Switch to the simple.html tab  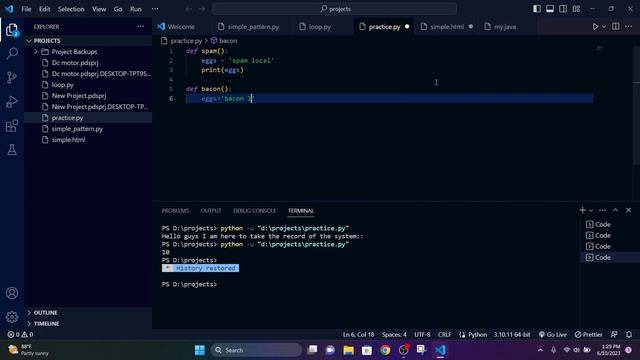[447, 27]
